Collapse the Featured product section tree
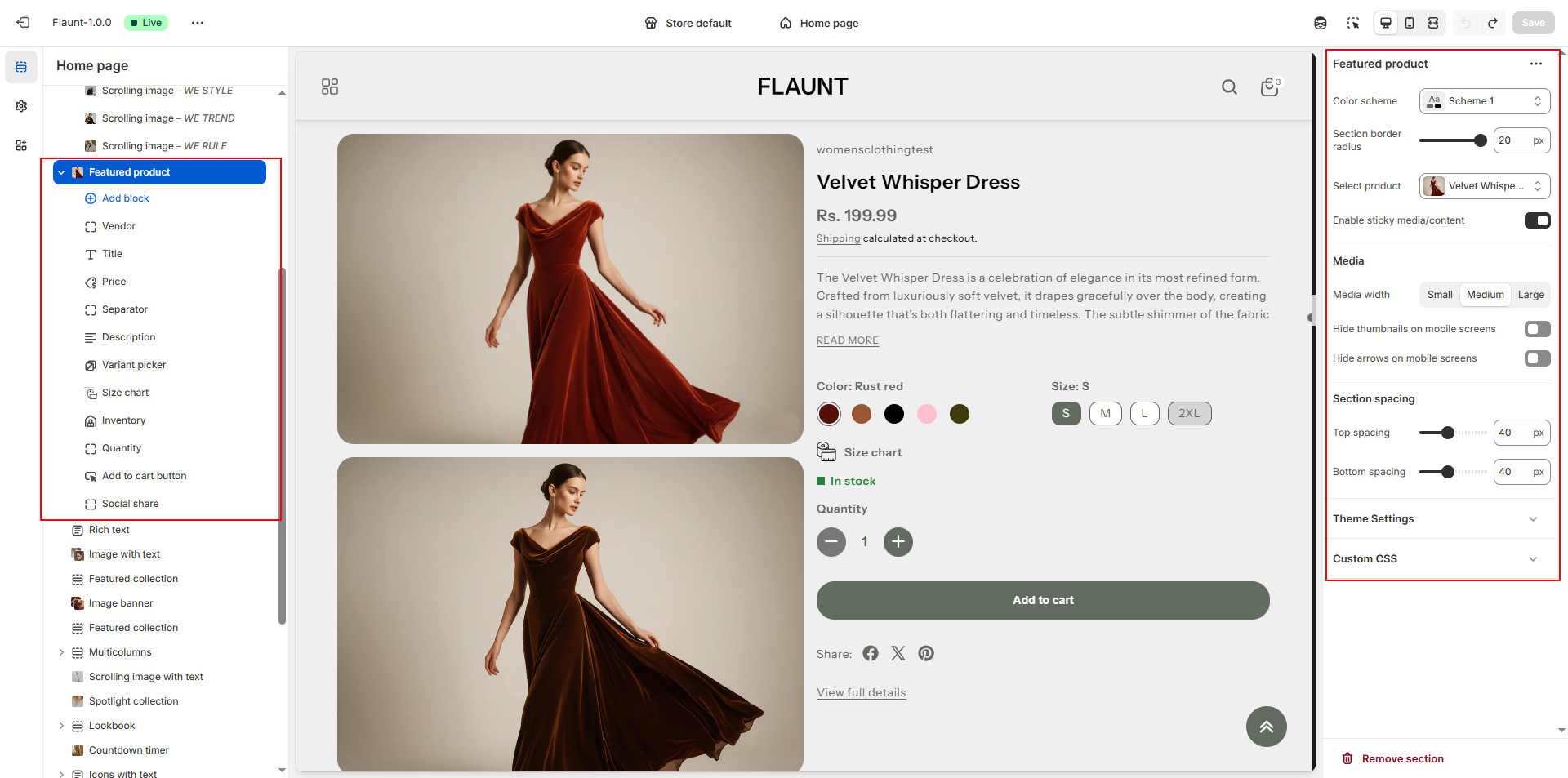This screenshot has height=778, width=1568. click(x=61, y=172)
